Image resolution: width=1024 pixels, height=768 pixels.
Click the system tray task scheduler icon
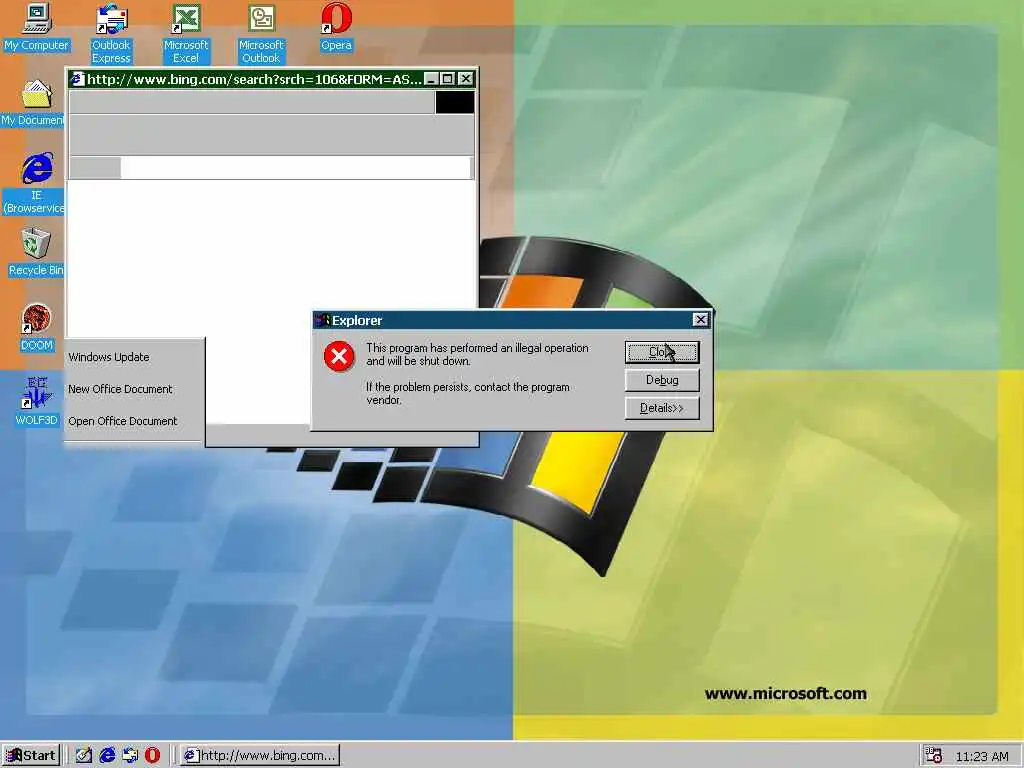click(934, 756)
